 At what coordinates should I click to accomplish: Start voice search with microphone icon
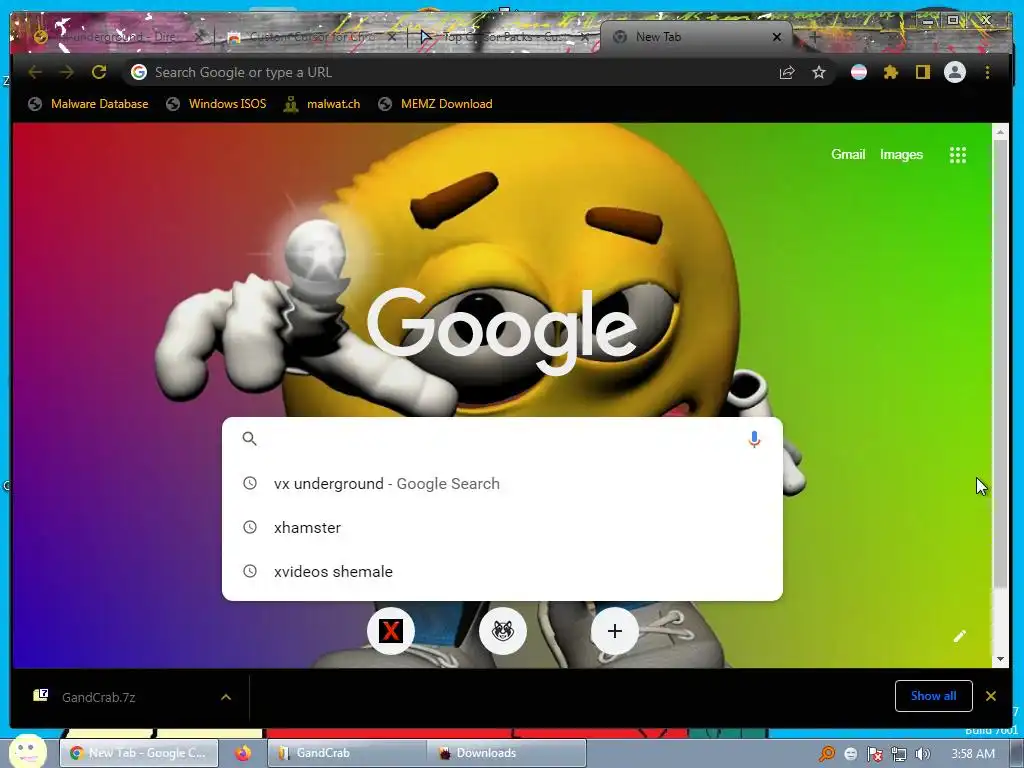pyautogui.click(x=754, y=439)
